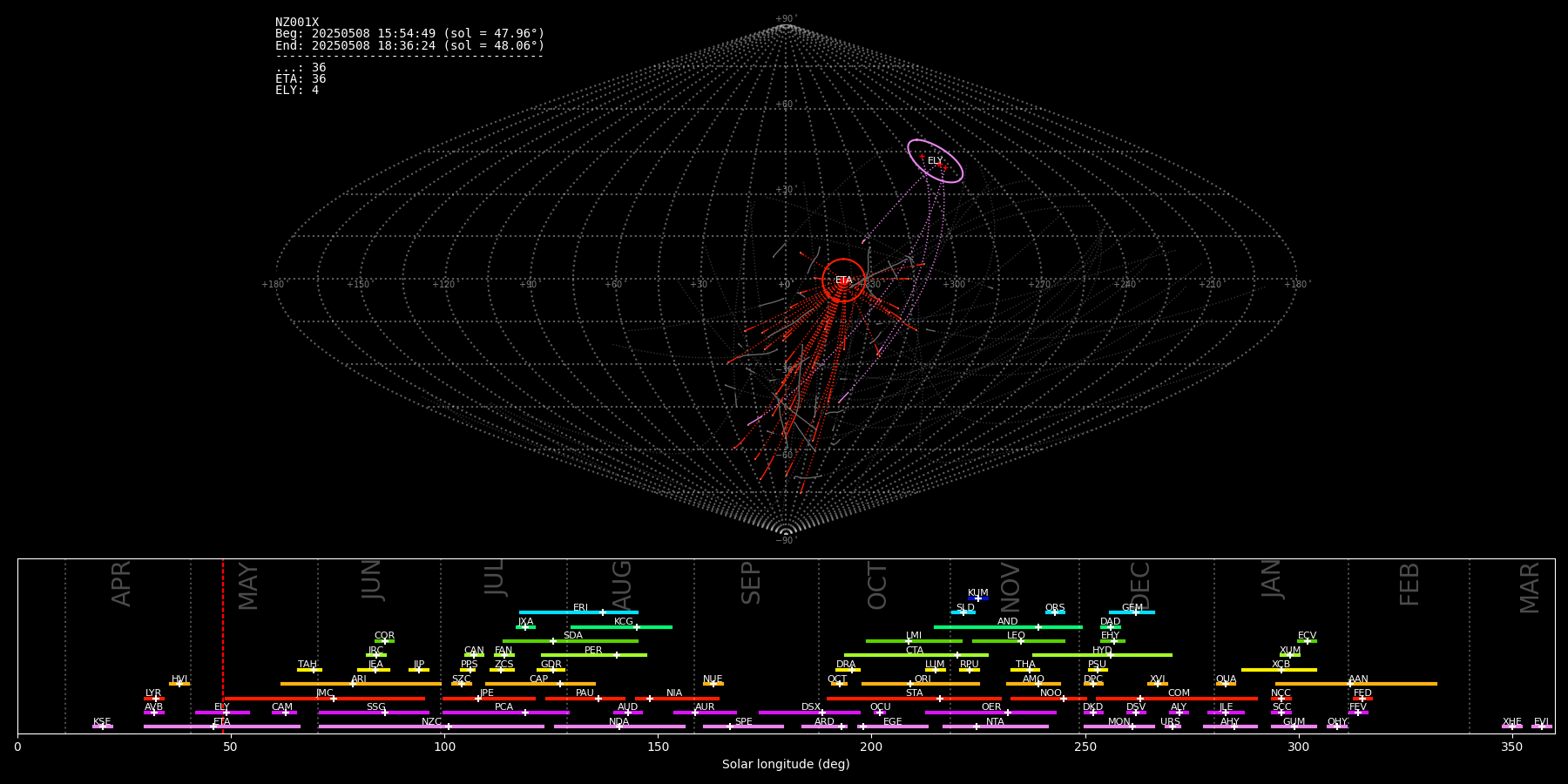Select the SPE shower label
Image resolution: width=1568 pixels, height=784 pixels.
744,722
